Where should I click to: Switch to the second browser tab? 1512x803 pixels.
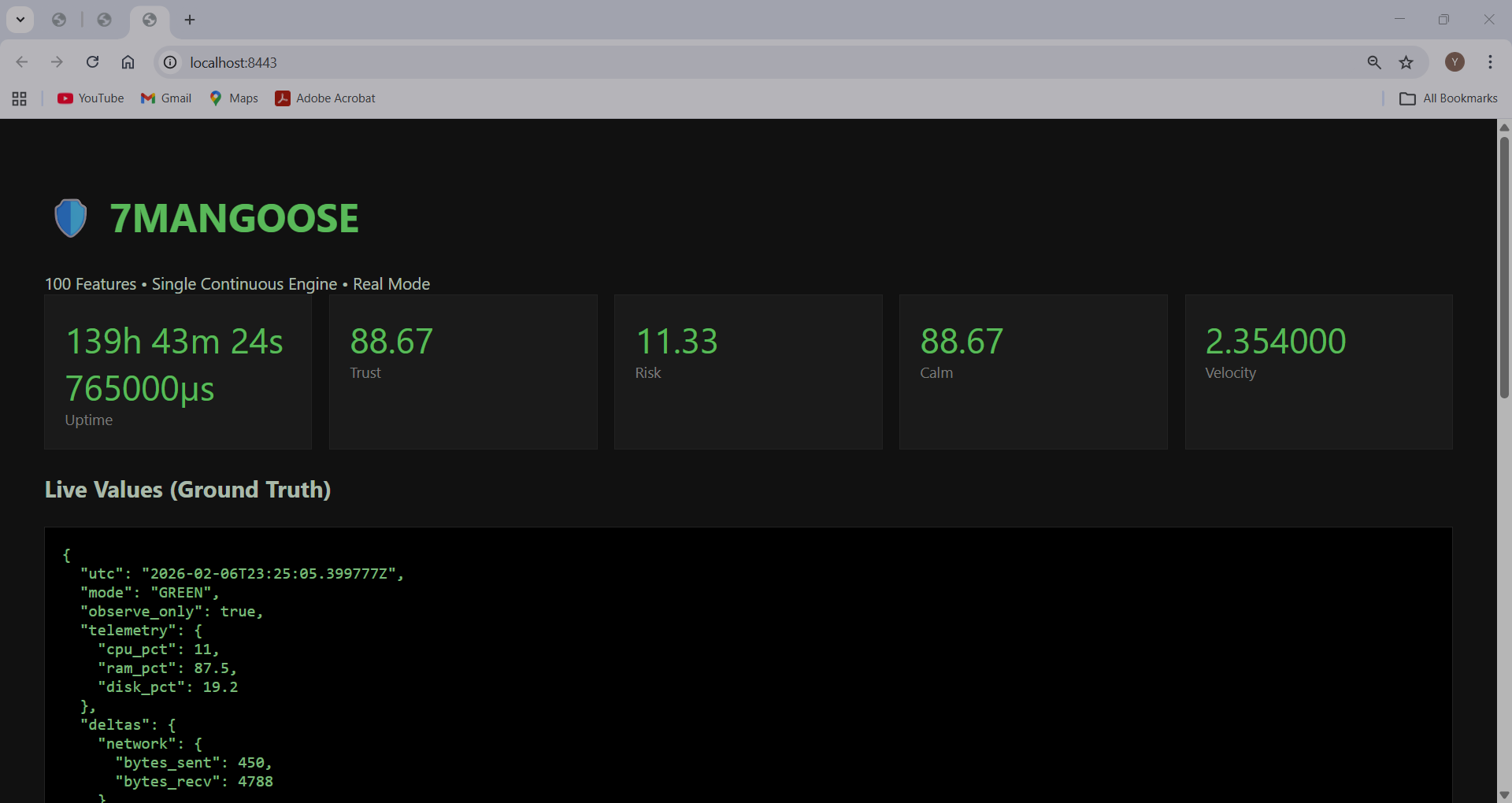point(104,20)
